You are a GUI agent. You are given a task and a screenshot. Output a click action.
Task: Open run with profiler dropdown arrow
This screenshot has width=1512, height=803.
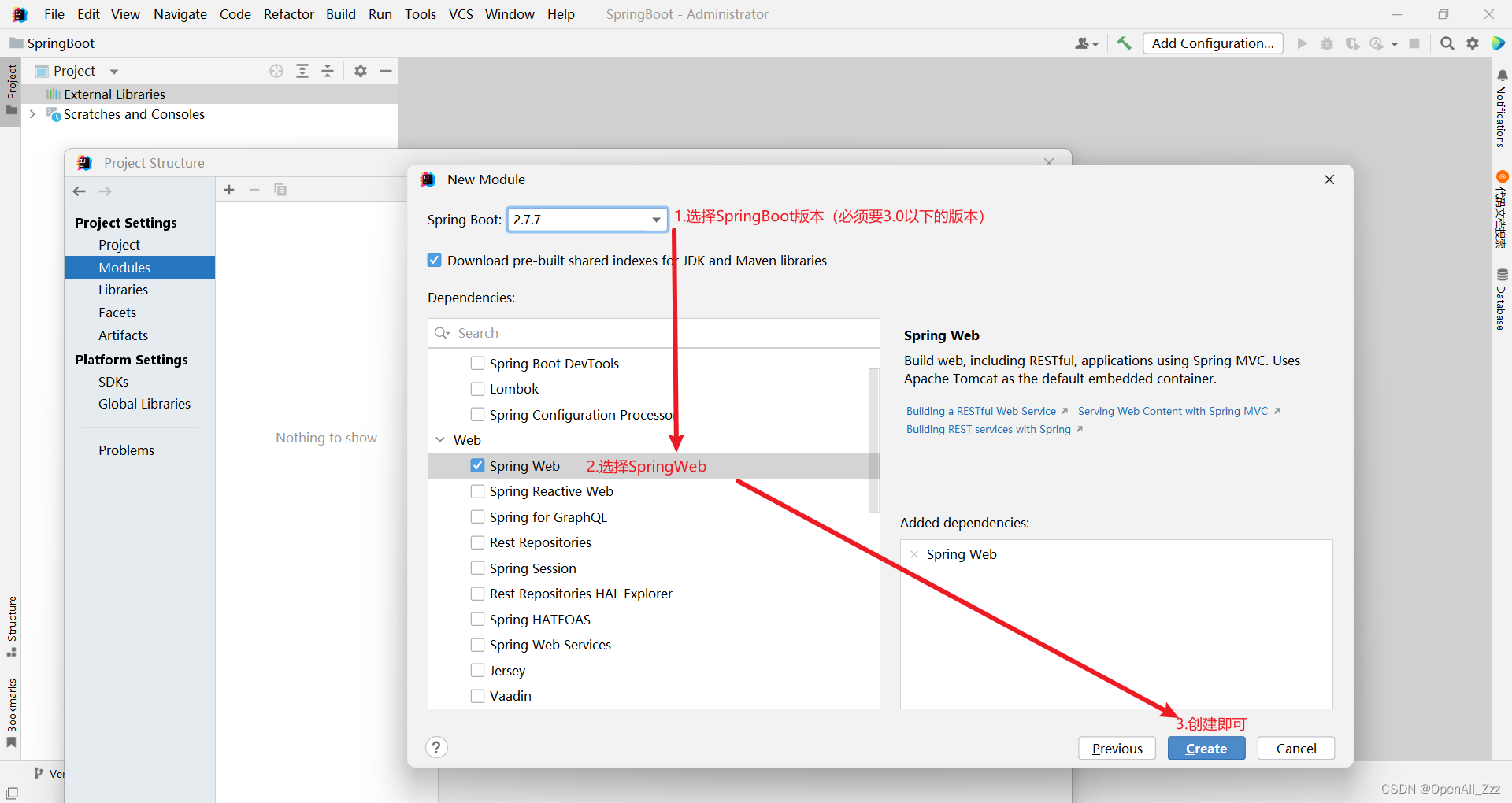tap(1395, 44)
